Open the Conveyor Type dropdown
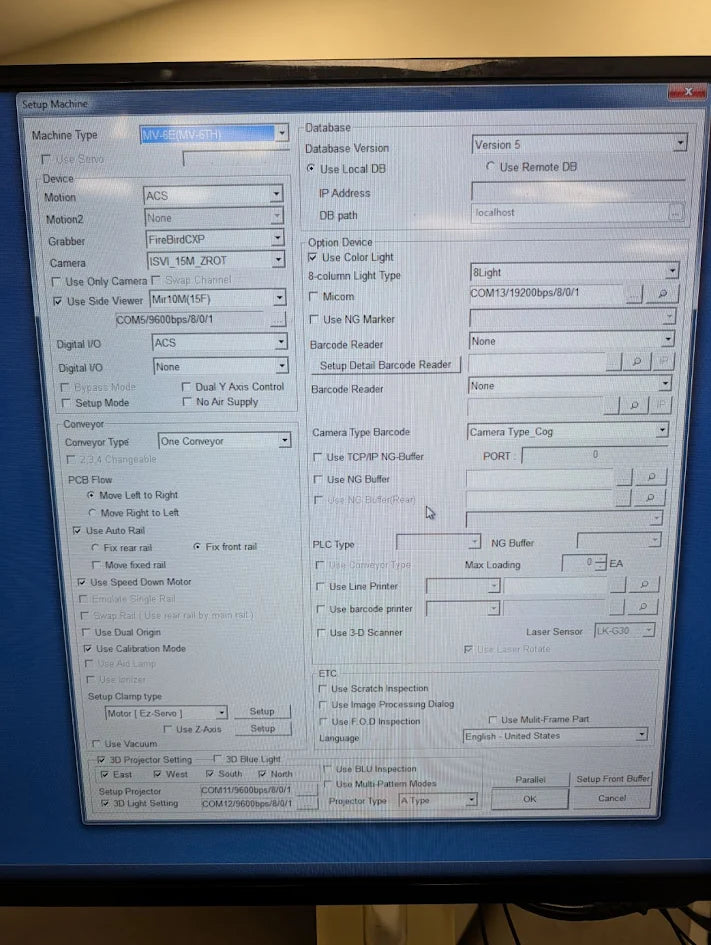Image resolution: width=711 pixels, height=945 pixels. pyautogui.click(x=285, y=441)
